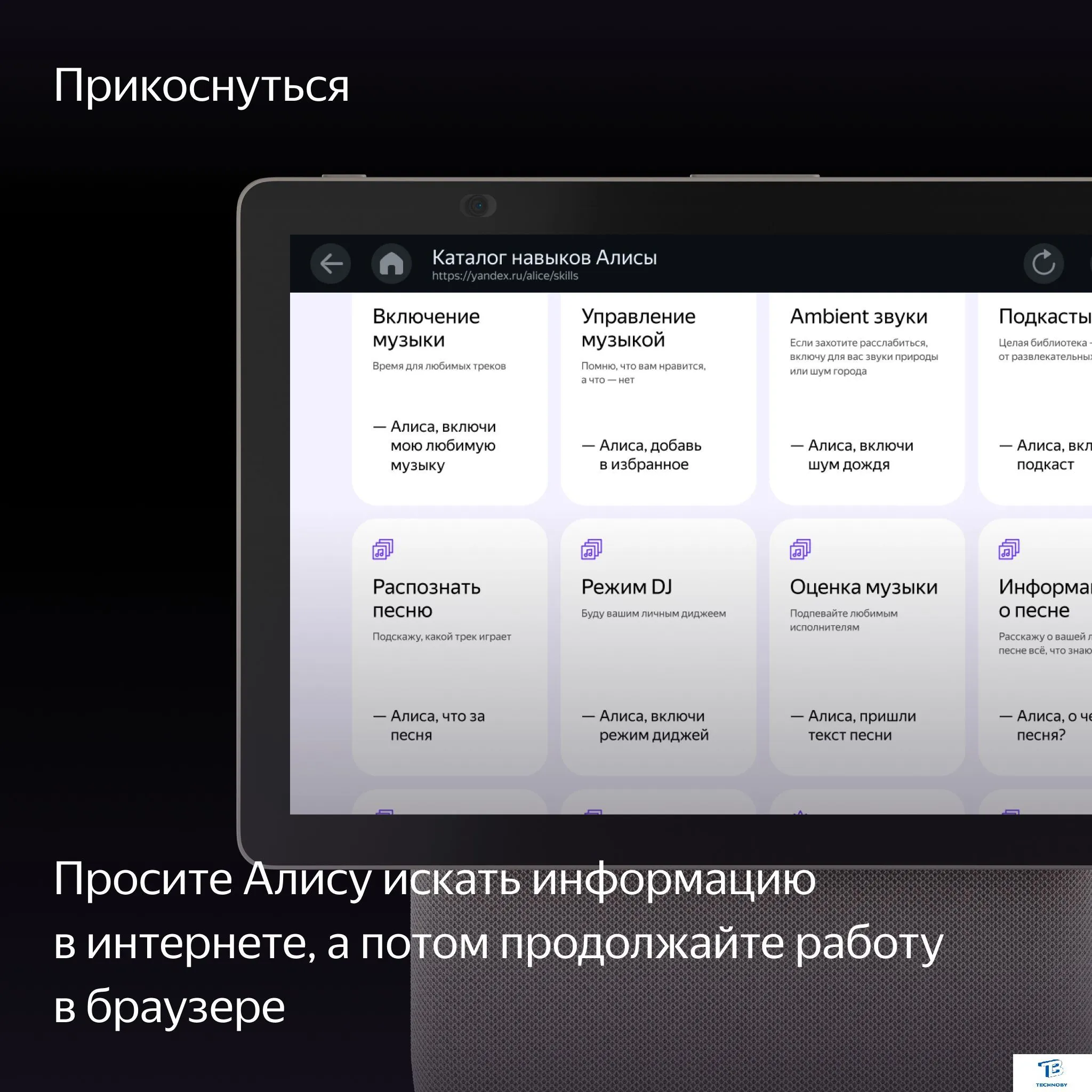The image size is (1092, 1092).
Task: Open the Включение музыки skill card
Action: pos(450,398)
